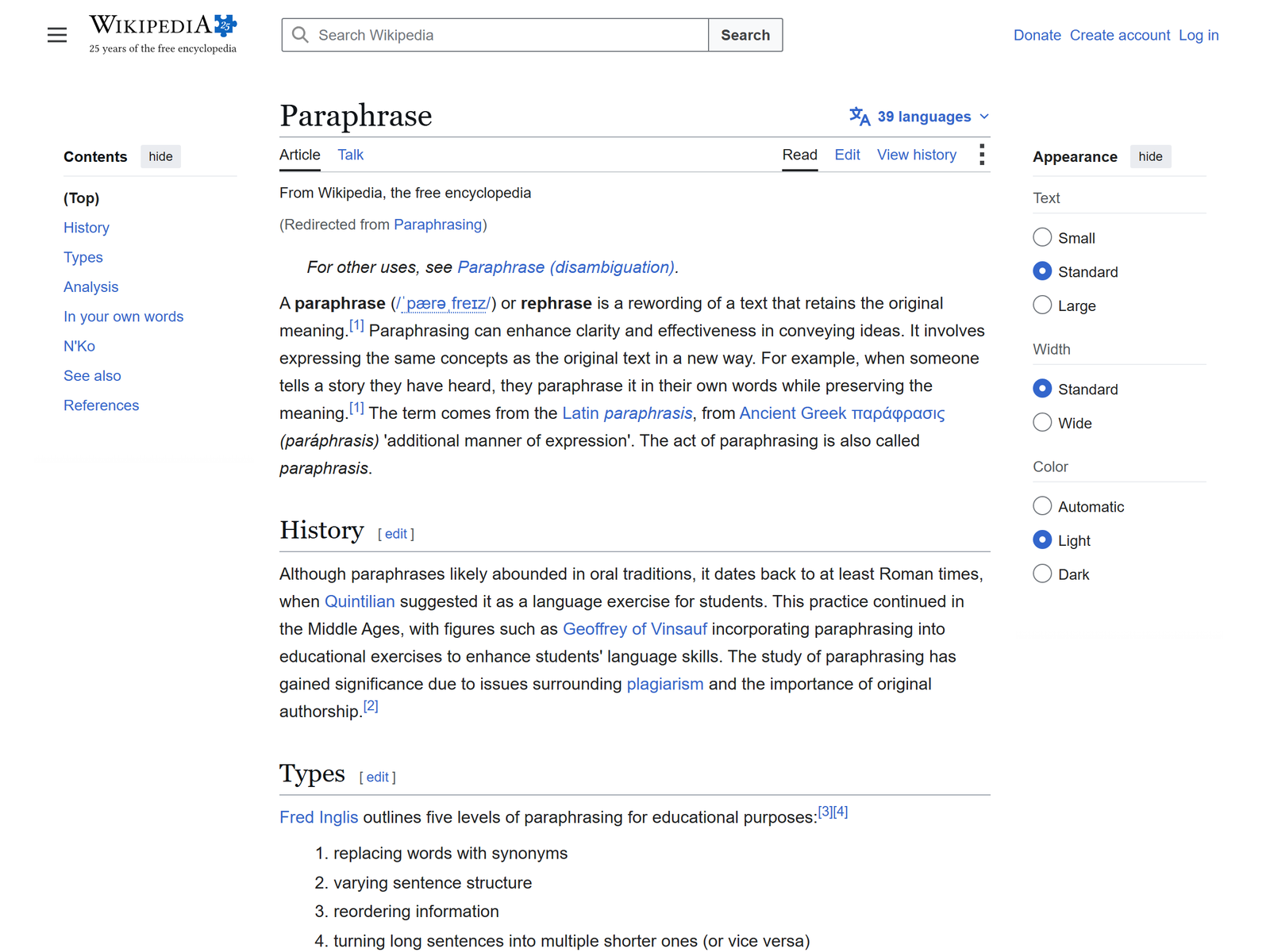Screen dimensions: 1270x952
Task: Jump to Types in contents sidebar
Action: (x=83, y=257)
